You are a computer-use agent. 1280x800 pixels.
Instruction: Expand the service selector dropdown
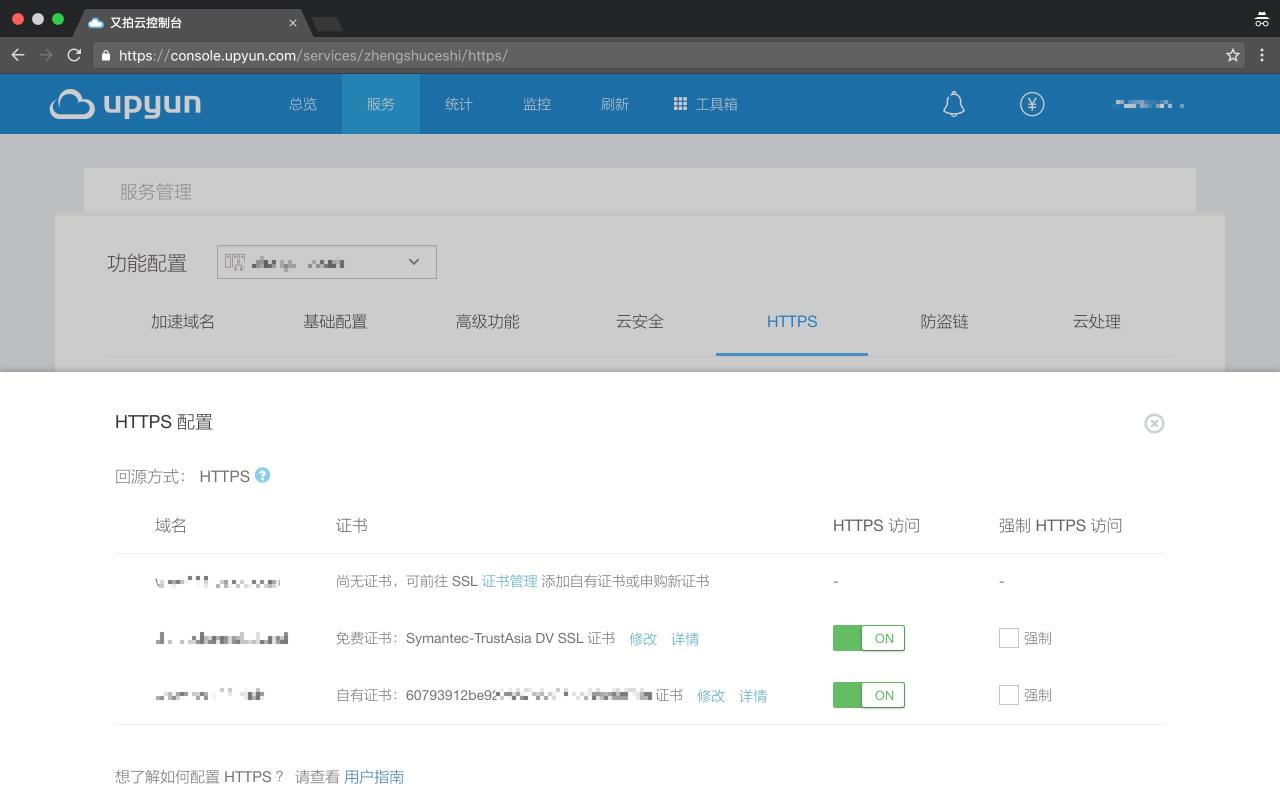(327, 262)
